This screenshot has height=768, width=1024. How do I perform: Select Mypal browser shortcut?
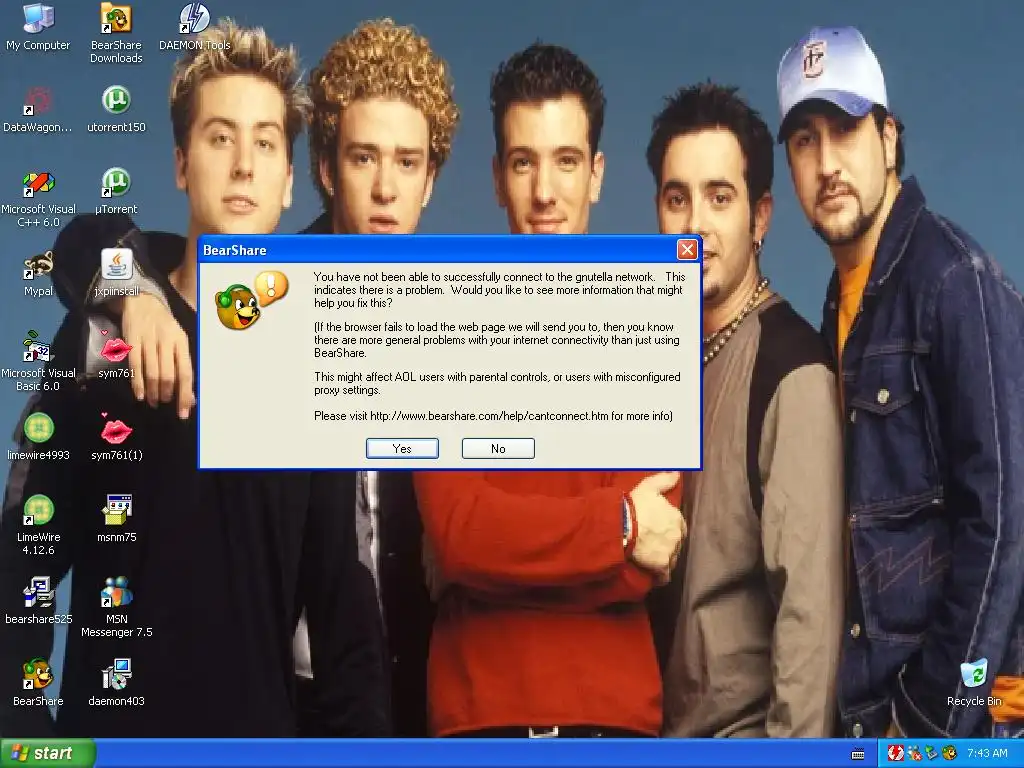pyautogui.click(x=38, y=274)
